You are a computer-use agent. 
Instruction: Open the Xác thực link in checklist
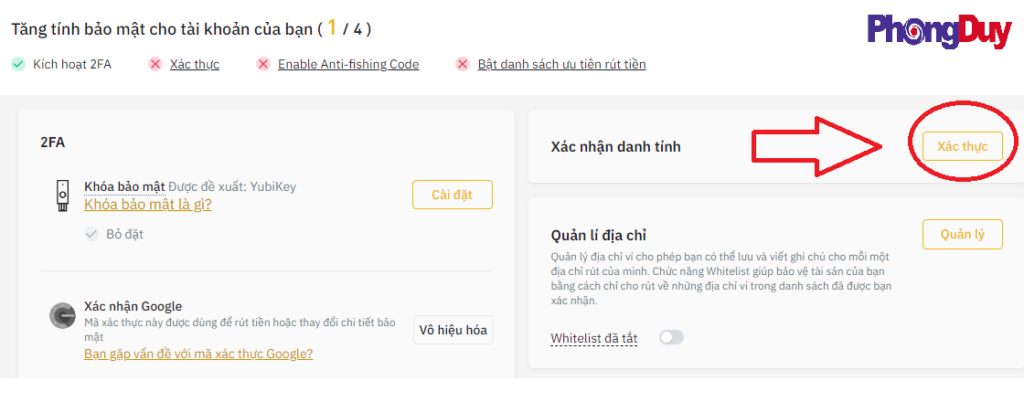click(194, 64)
